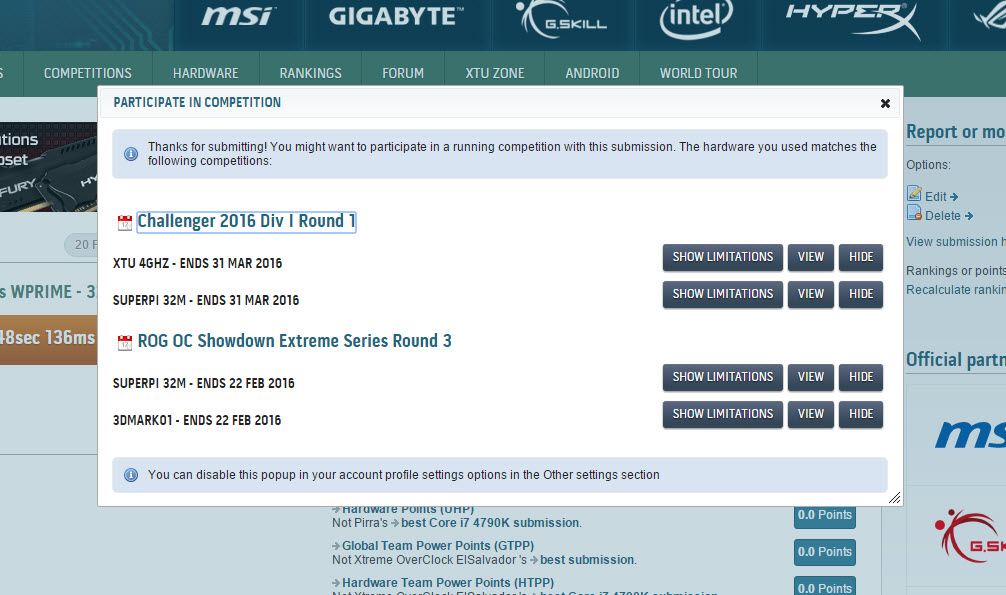
Task: Open View submission link in sidebar
Action: 956,242
